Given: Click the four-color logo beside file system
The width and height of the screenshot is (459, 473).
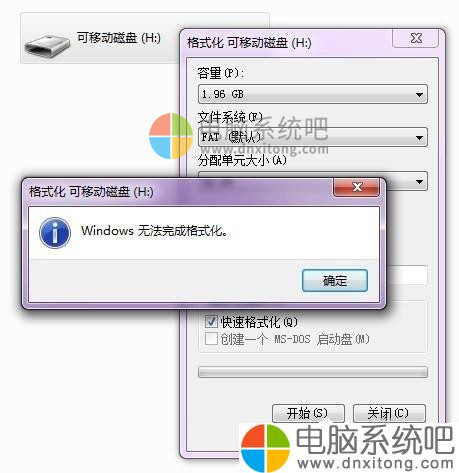Looking at the screenshot, I should point(171,136).
